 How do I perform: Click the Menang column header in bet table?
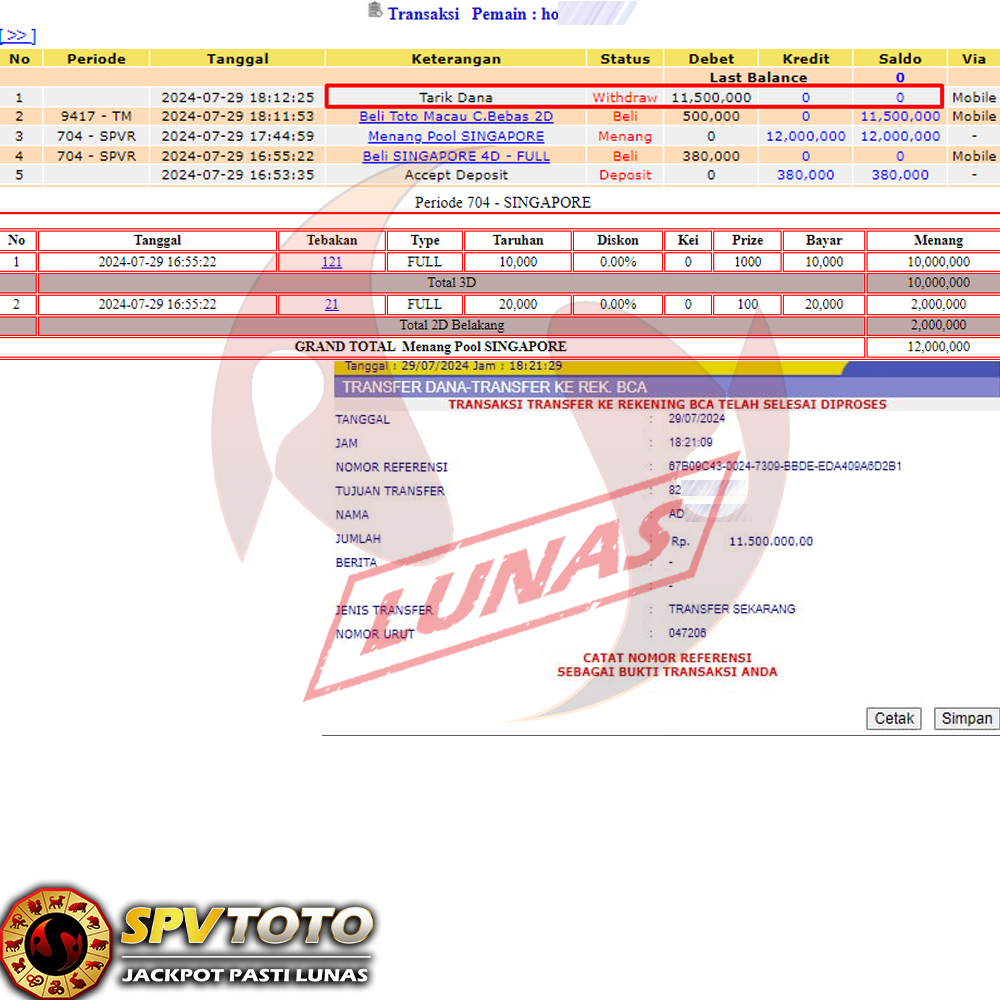point(938,240)
